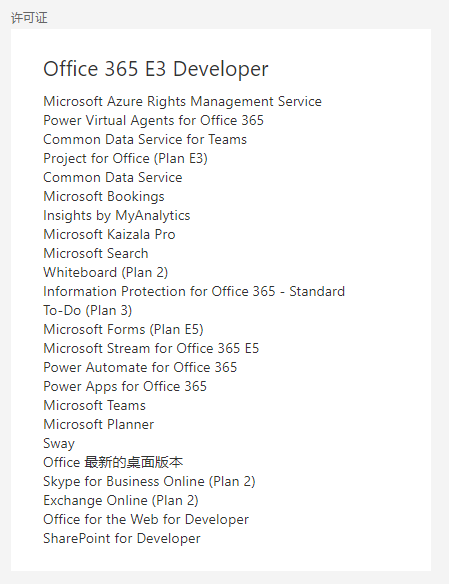The width and height of the screenshot is (449, 584).
Task: Click the Sway entry
Action: [x=59, y=443]
